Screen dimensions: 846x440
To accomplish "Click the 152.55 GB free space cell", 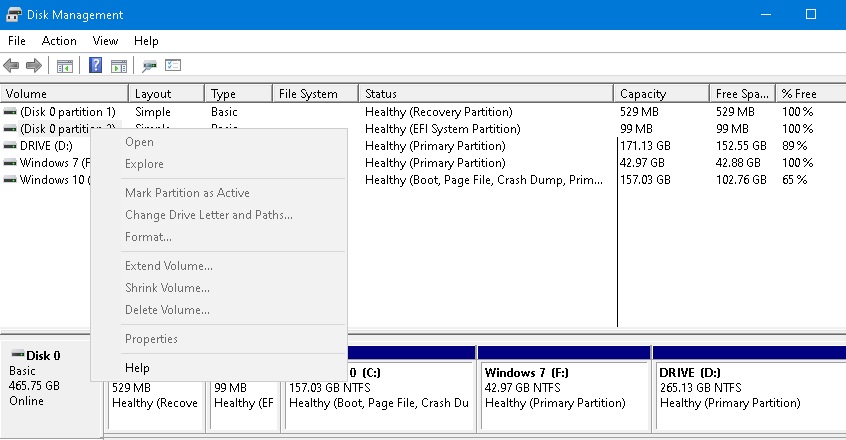I will coord(741,146).
